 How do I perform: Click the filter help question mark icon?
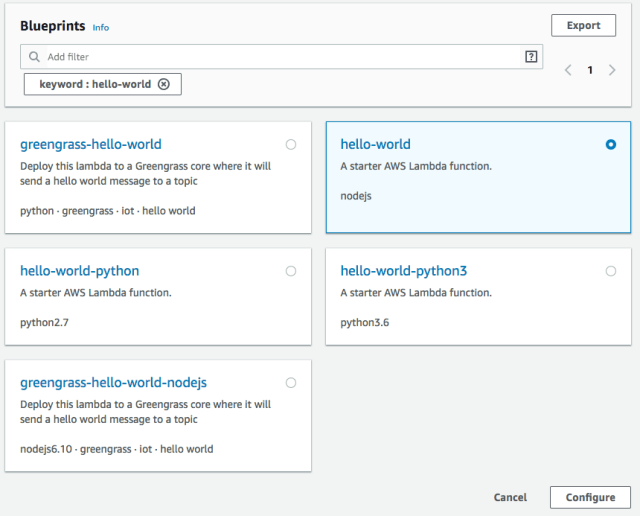(531, 57)
